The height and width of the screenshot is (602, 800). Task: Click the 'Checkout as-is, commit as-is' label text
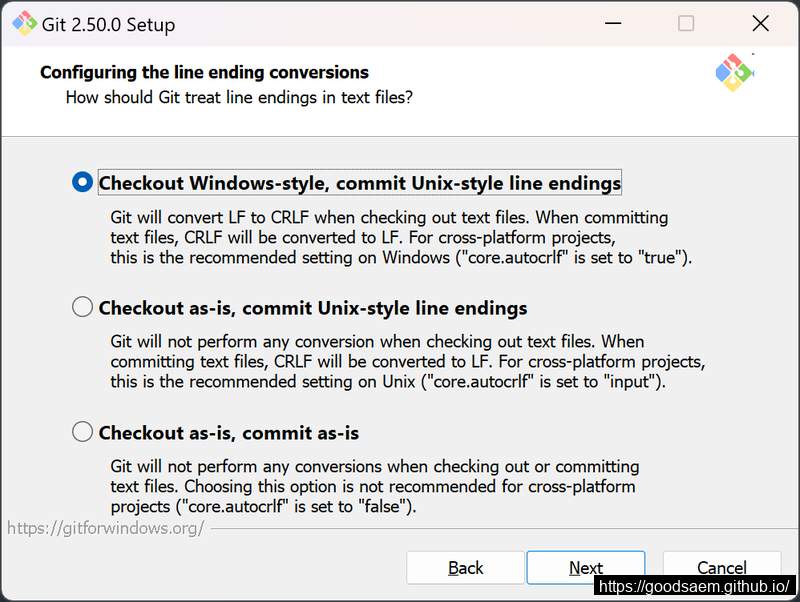point(229,433)
